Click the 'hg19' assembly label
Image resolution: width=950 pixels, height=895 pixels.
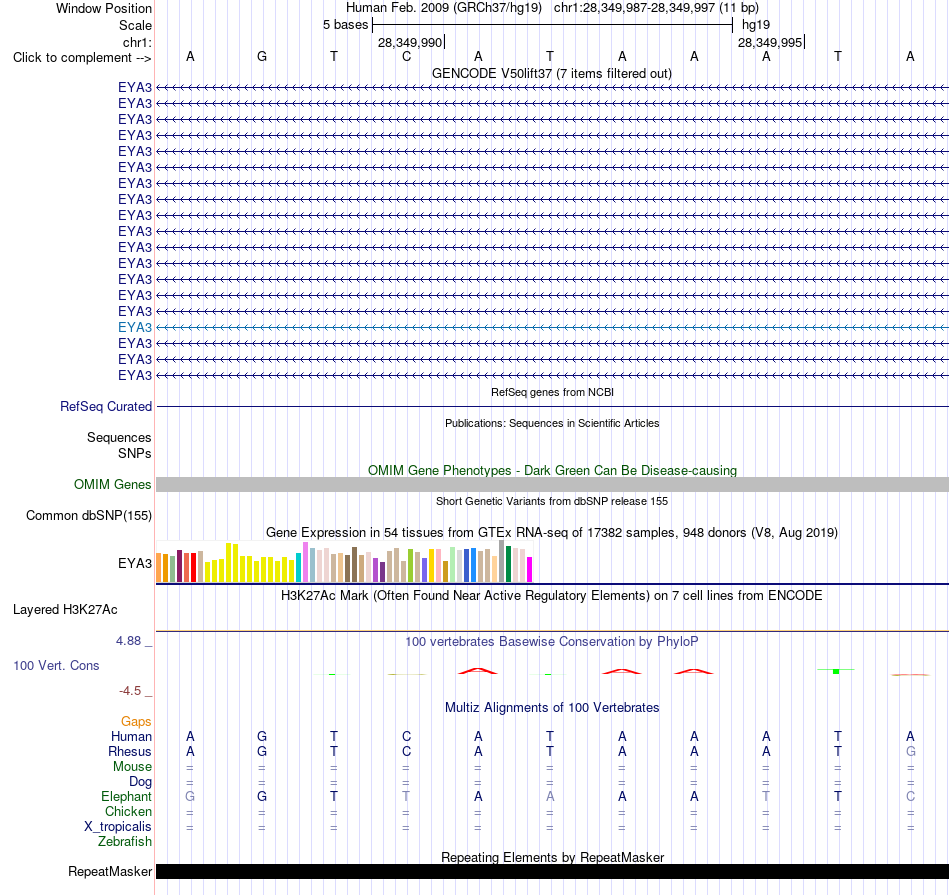[756, 25]
